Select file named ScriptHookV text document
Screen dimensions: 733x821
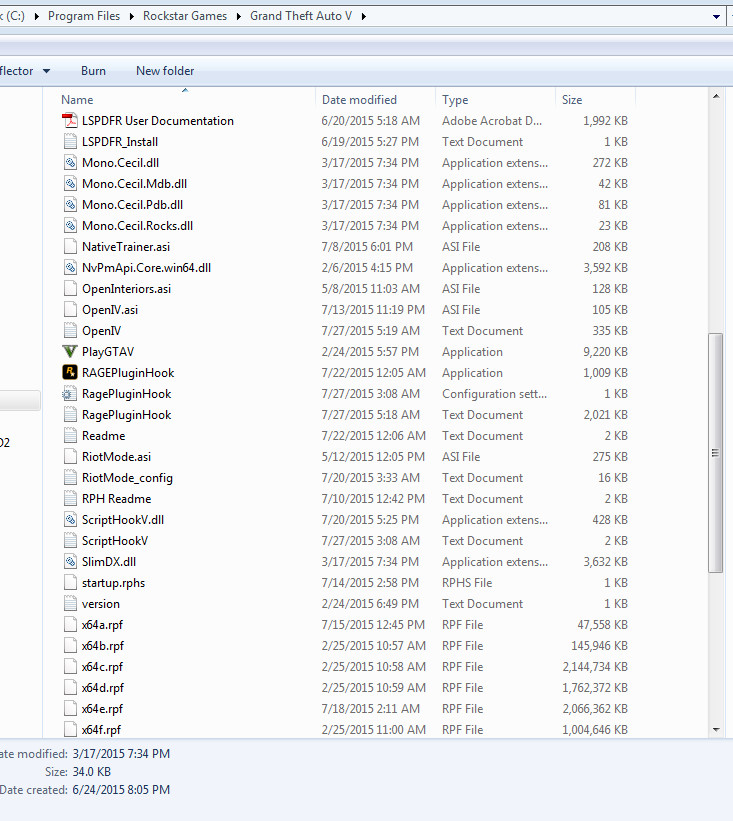click(115, 541)
